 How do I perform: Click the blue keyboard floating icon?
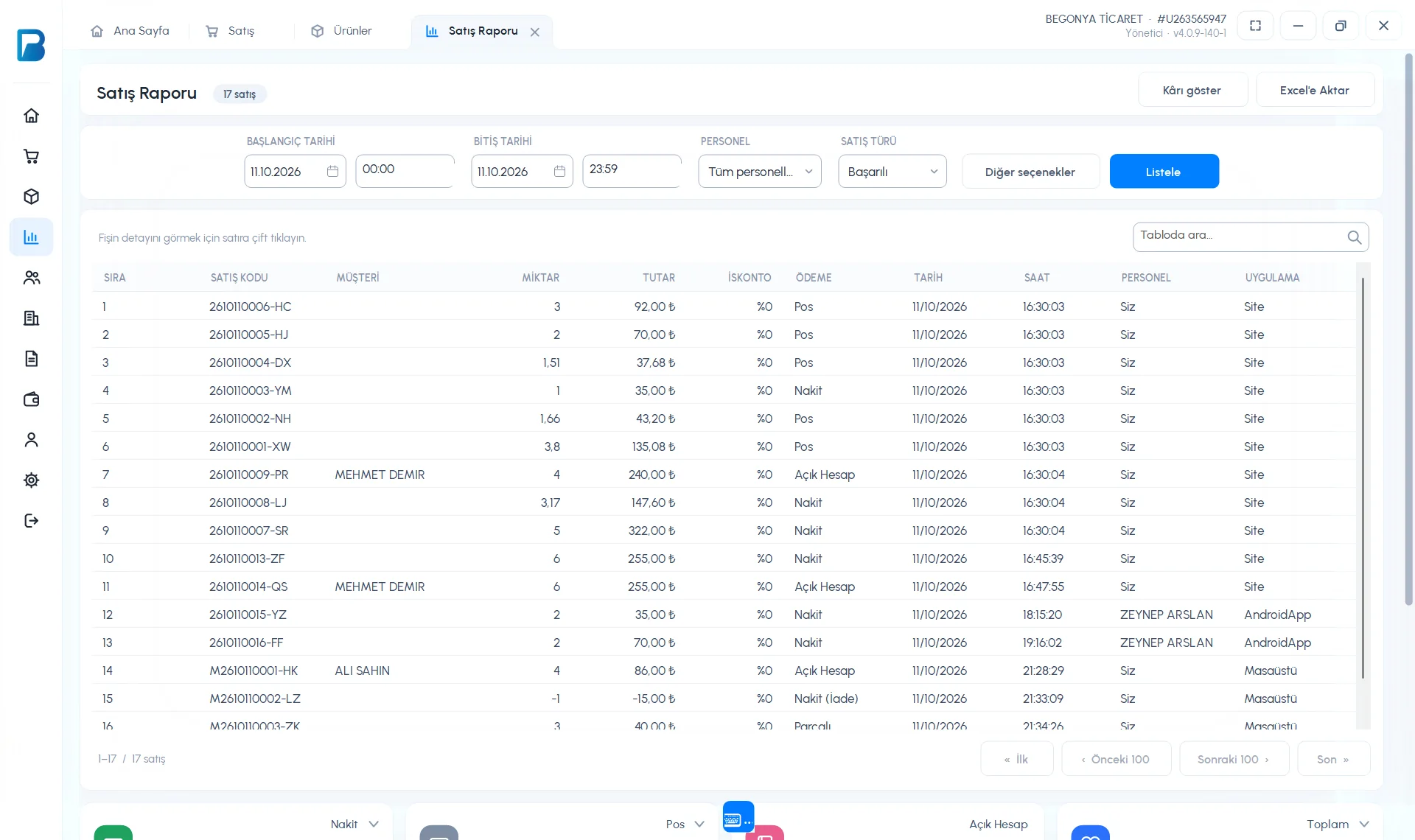click(738, 816)
